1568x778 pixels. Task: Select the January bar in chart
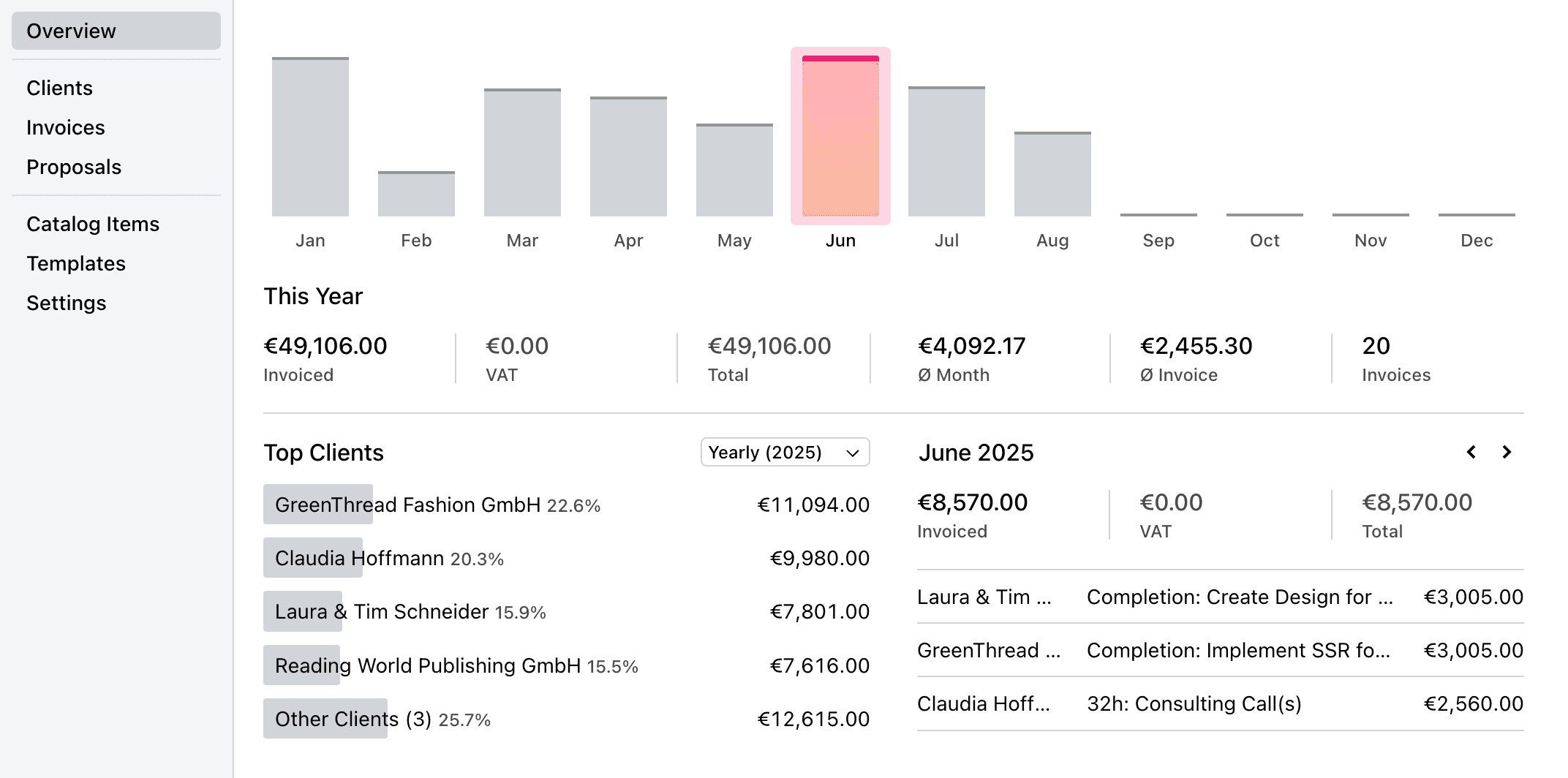tap(310, 137)
